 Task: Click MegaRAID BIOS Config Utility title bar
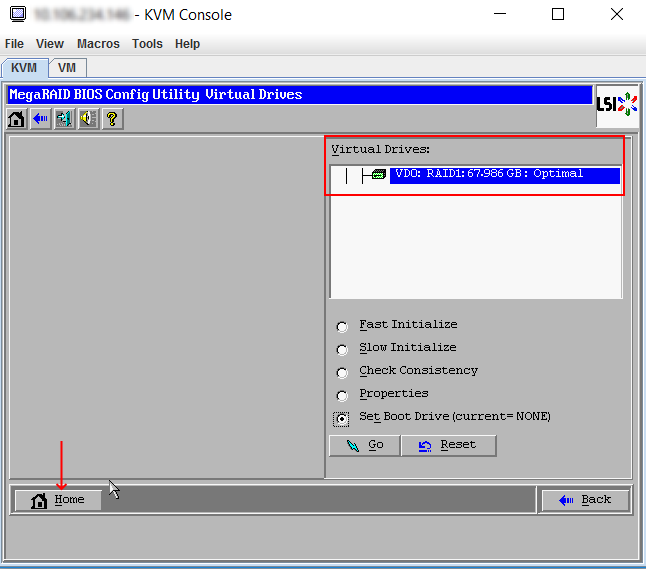point(300,95)
